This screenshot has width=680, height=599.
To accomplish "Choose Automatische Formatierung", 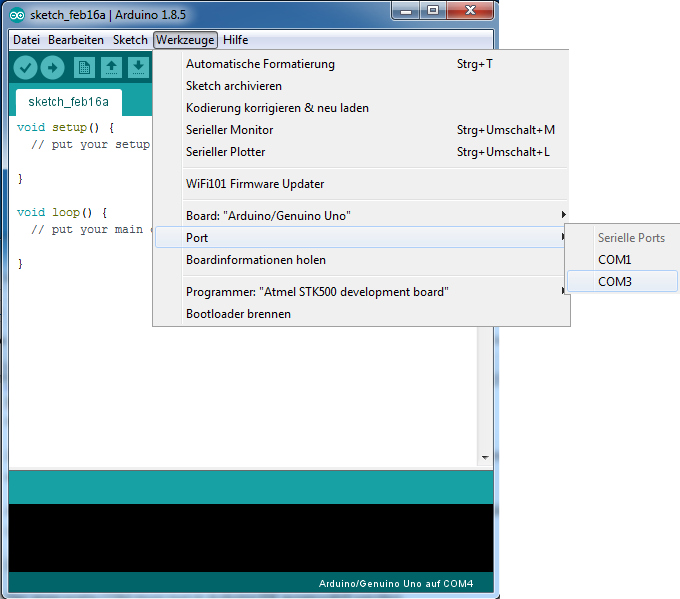I will pos(260,64).
